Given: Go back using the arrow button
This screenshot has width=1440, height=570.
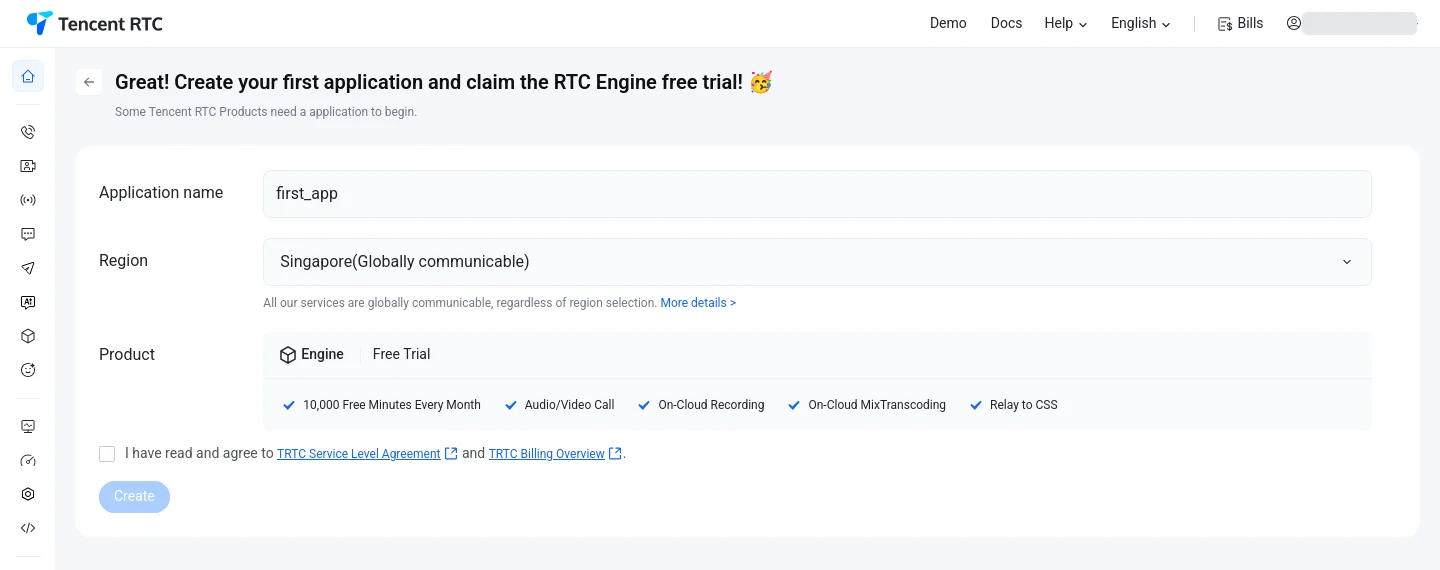Looking at the screenshot, I should 89,82.
